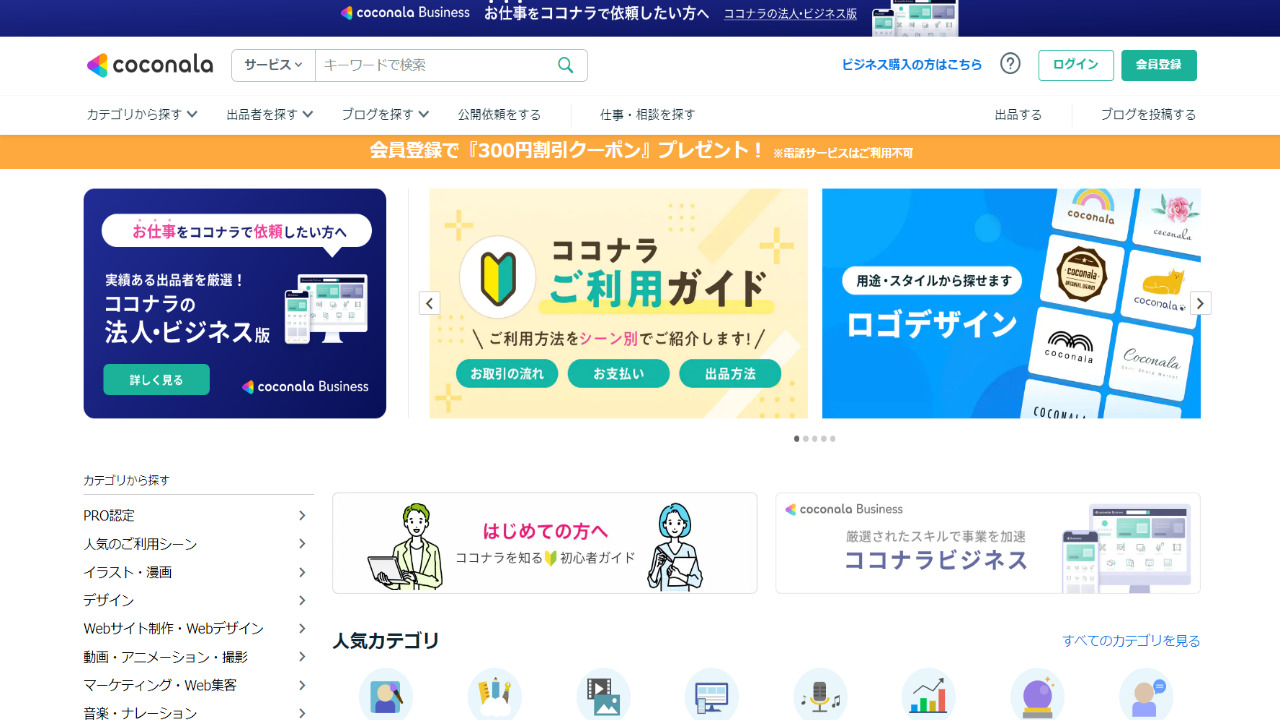The height and width of the screenshot is (720, 1280).
Task: Select PRO認定 category text
Action: [x=109, y=516]
